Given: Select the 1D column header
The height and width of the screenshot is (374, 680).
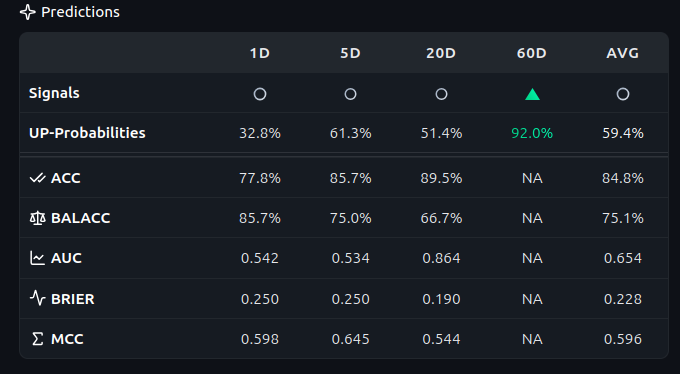Looking at the screenshot, I should pyautogui.click(x=260, y=53).
